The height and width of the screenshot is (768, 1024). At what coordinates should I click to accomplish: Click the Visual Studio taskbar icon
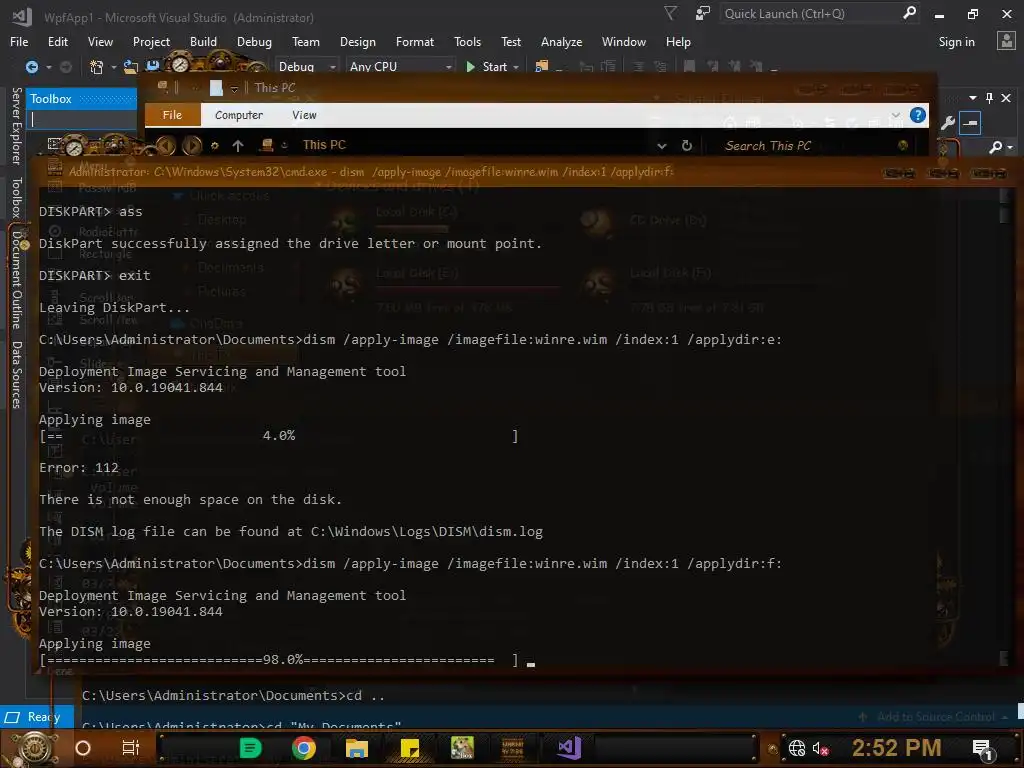[x=569, y=748]
